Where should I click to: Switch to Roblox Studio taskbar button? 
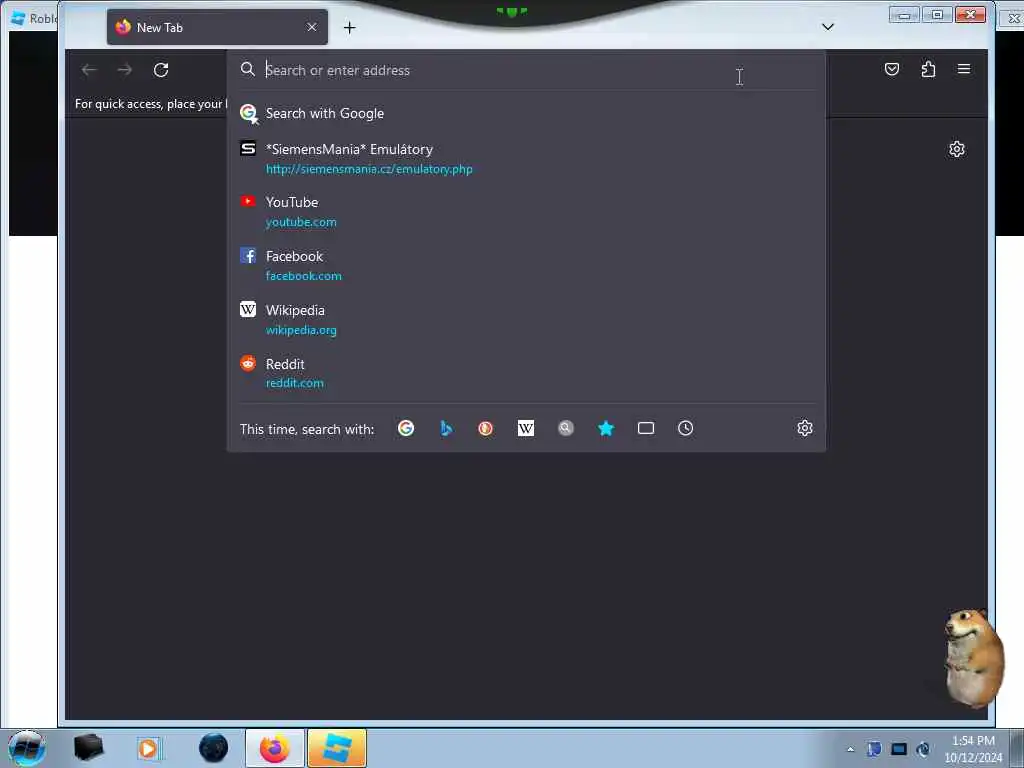click(x=337, y=748)
